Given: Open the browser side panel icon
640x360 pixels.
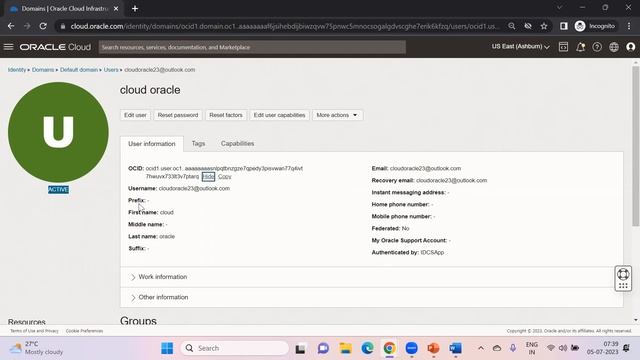Looking at the screenshot, I should [x=564, y=26].
